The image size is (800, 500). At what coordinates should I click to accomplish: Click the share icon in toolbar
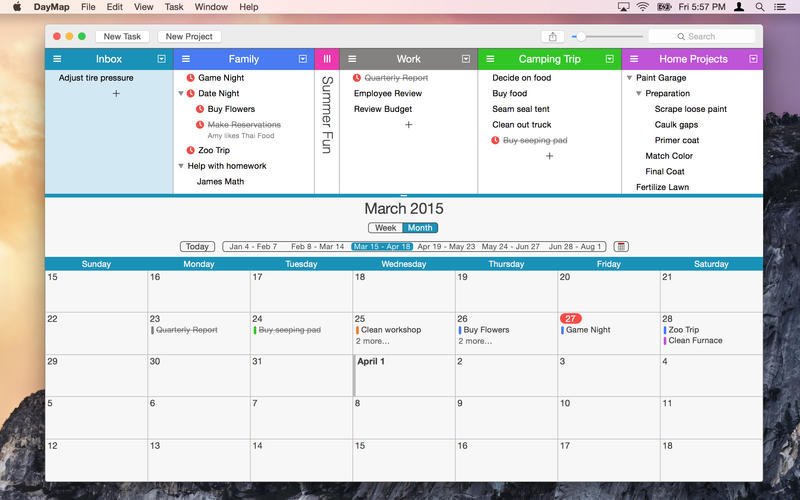[553, 37]
